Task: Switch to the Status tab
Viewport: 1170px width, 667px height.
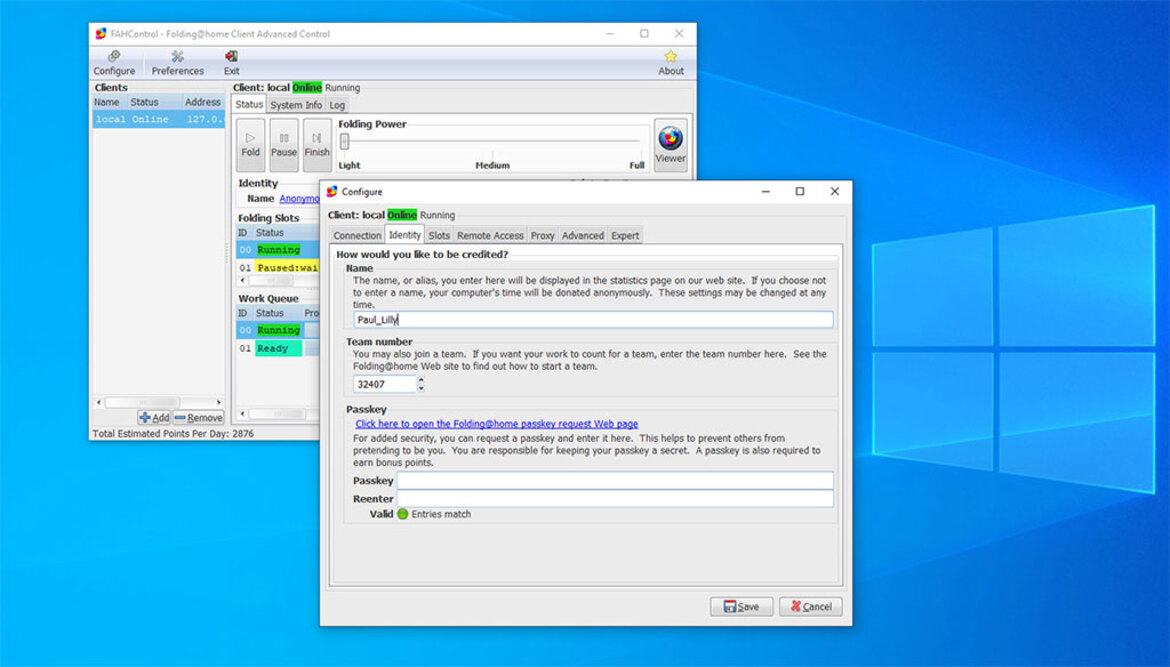Action: coord(249,104)
